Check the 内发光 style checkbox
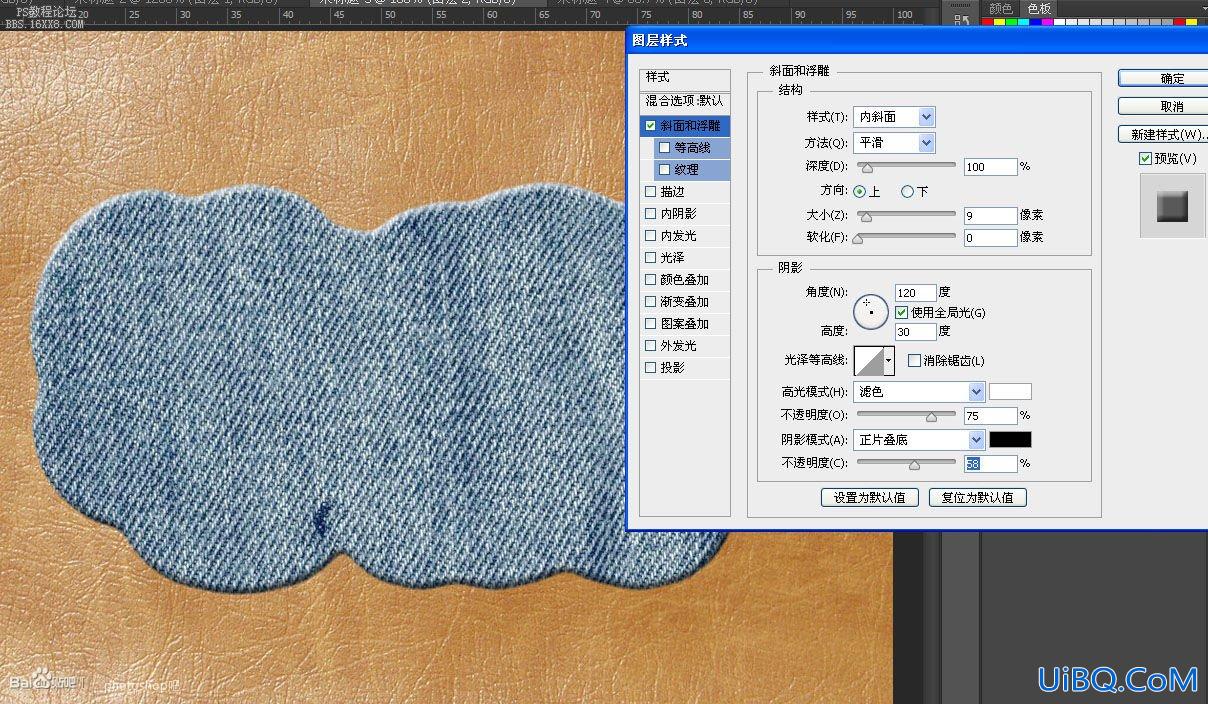 (x=651, y=236)
